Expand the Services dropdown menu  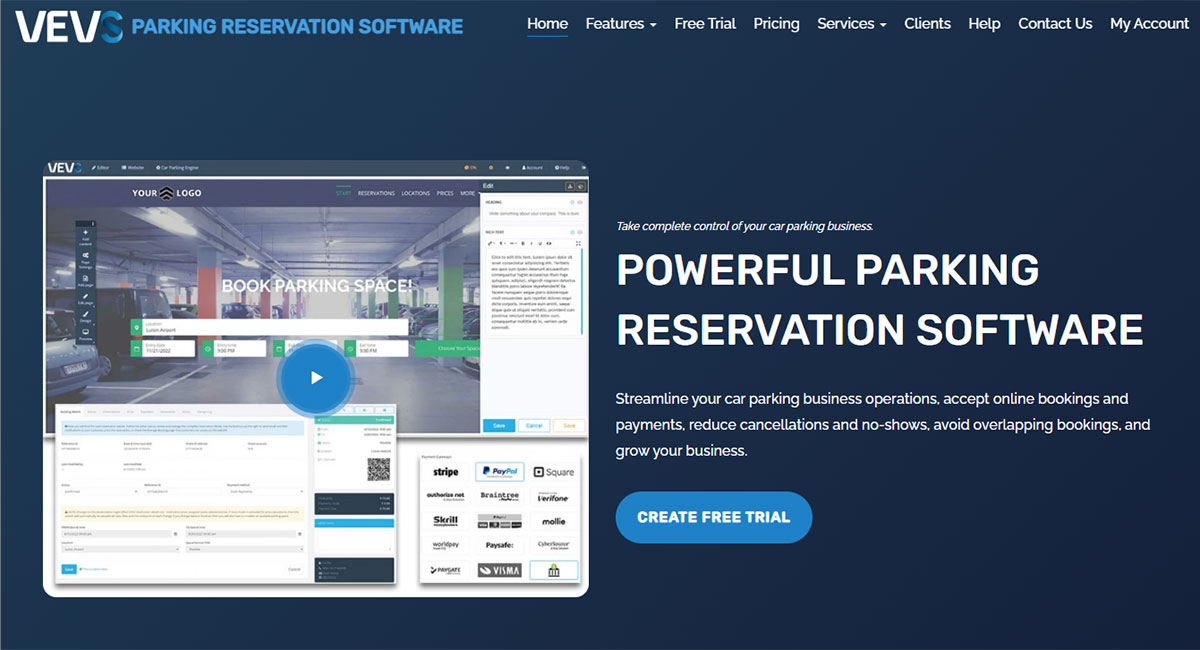pos(851,24)
